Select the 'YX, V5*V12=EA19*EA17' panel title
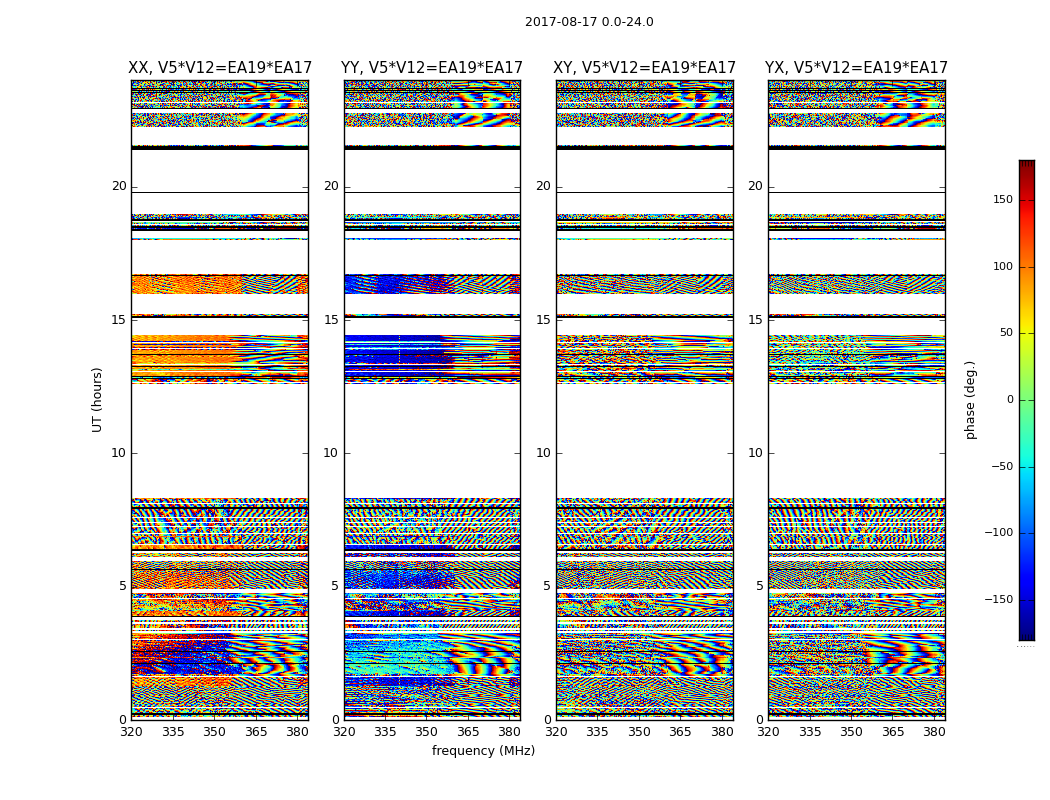Viewport: 1050px width, 800px height. [856, 68]
